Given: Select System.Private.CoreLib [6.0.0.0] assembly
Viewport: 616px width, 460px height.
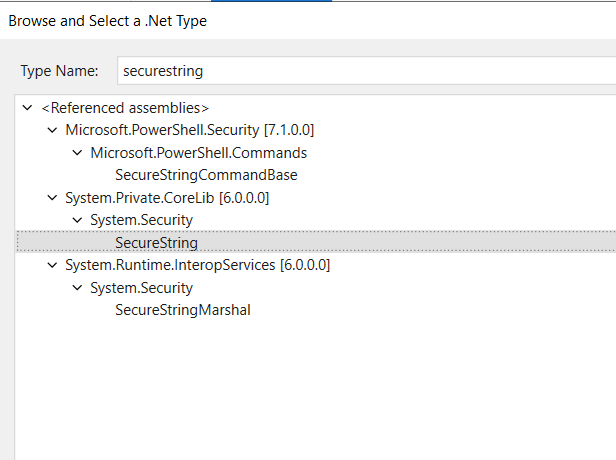Looking at the screenshot, I should pos(167,198).
